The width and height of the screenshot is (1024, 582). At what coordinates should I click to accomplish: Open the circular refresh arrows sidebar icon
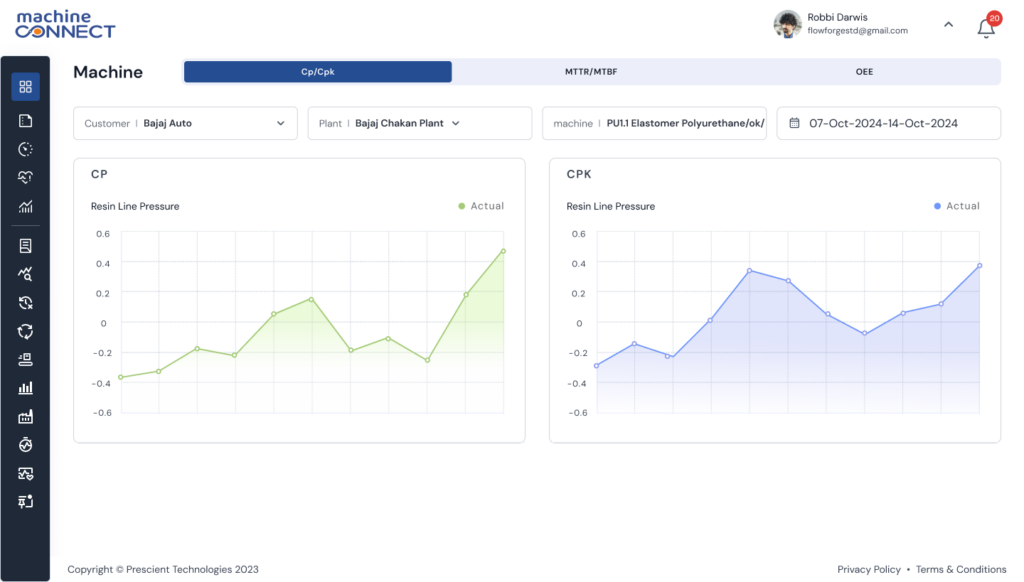coord(25,330)
